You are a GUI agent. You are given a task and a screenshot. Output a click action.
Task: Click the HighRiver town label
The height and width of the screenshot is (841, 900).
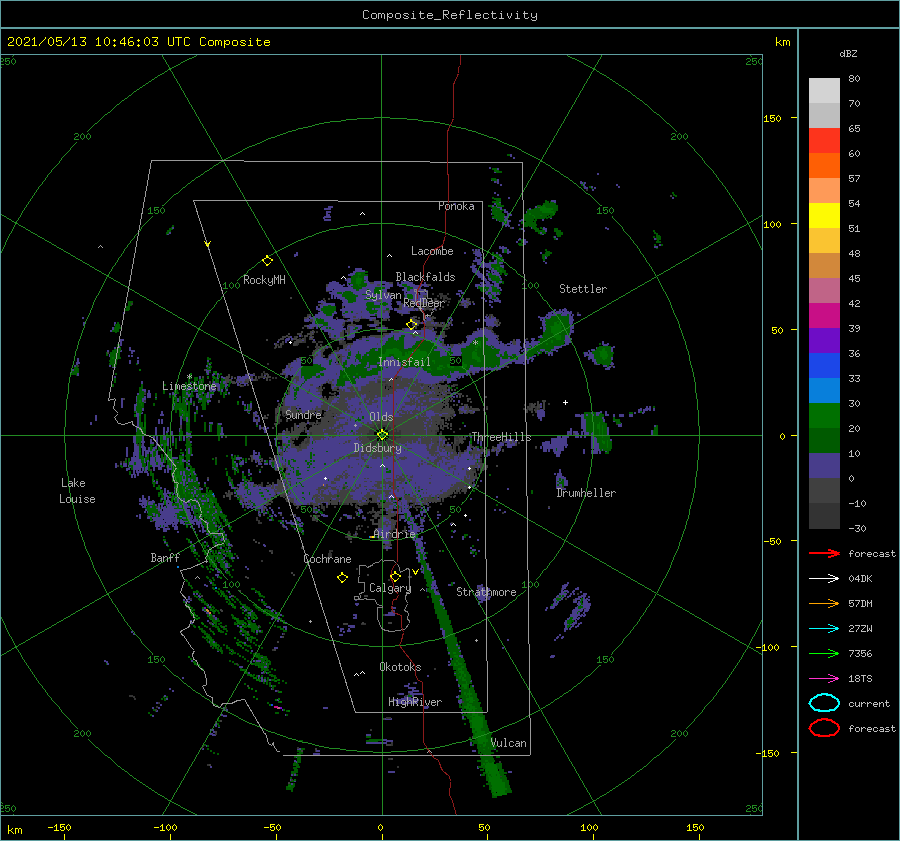point(414,702)
